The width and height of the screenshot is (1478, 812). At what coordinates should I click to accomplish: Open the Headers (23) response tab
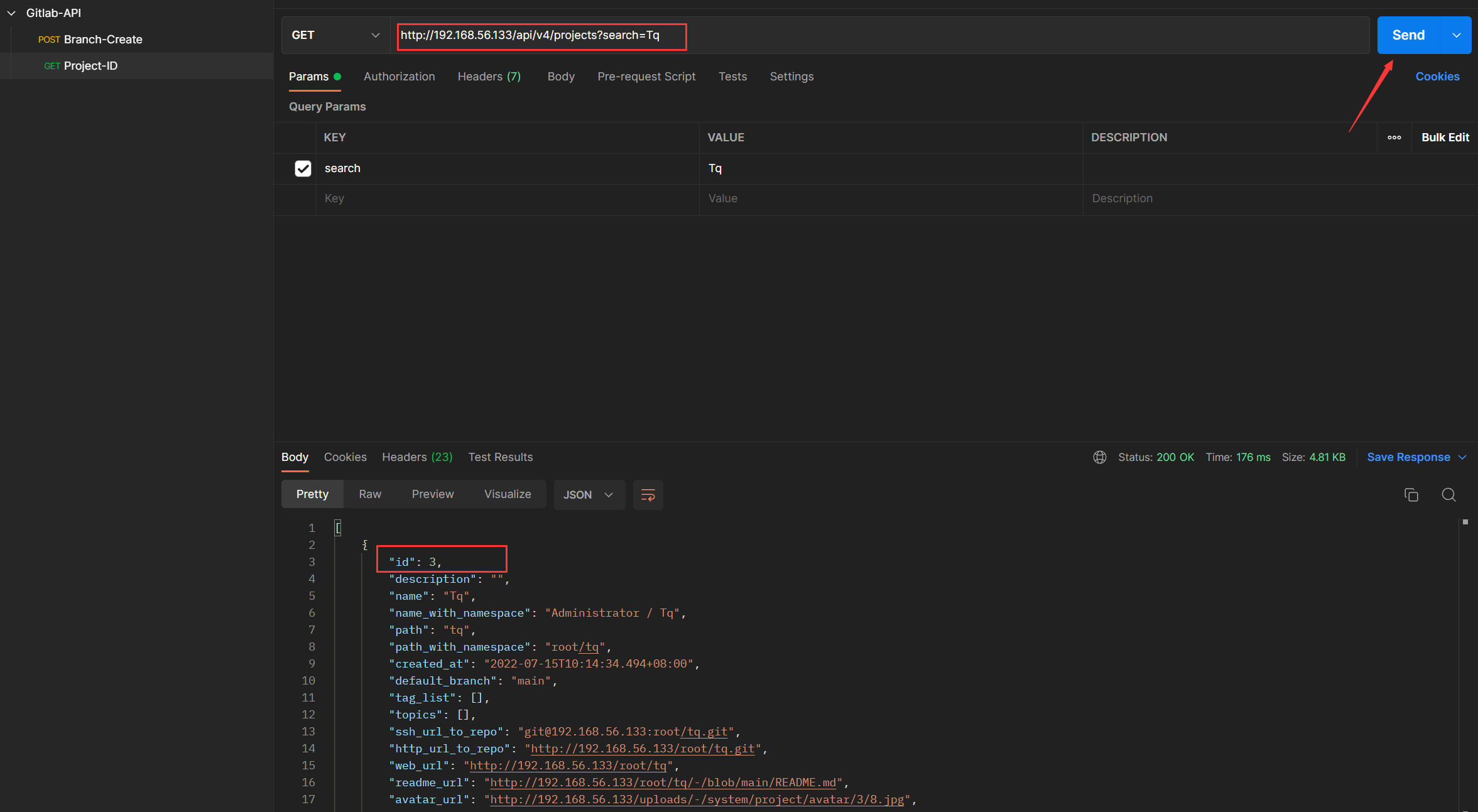tap(416, 457)
